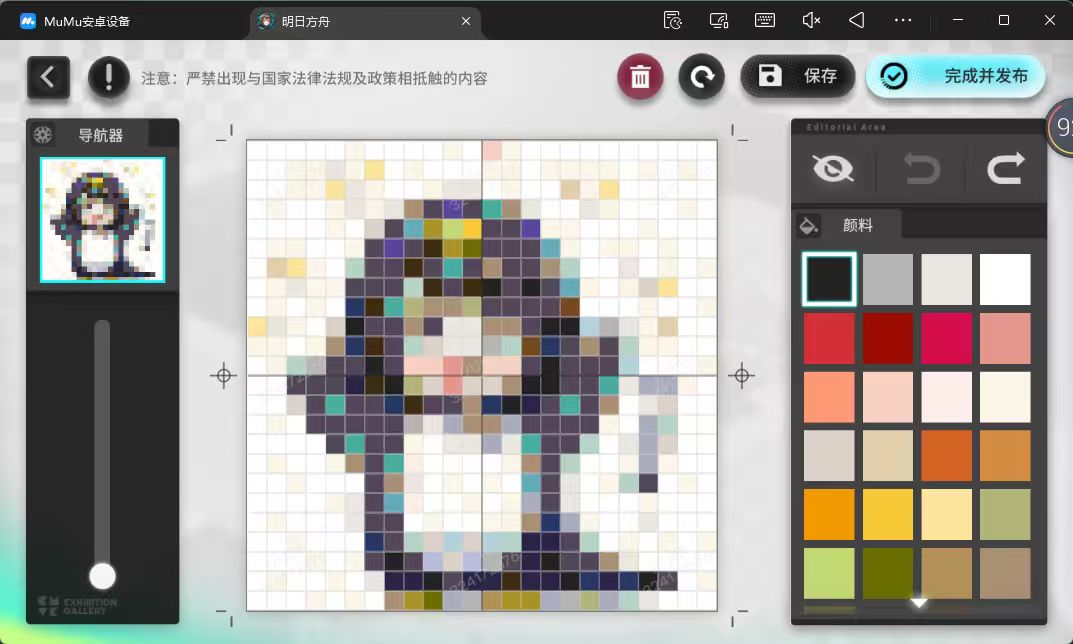This screenshot has width=1073, height=644.
Task: Click the right crosshair marker of canvas
Action: pos(741,376)
